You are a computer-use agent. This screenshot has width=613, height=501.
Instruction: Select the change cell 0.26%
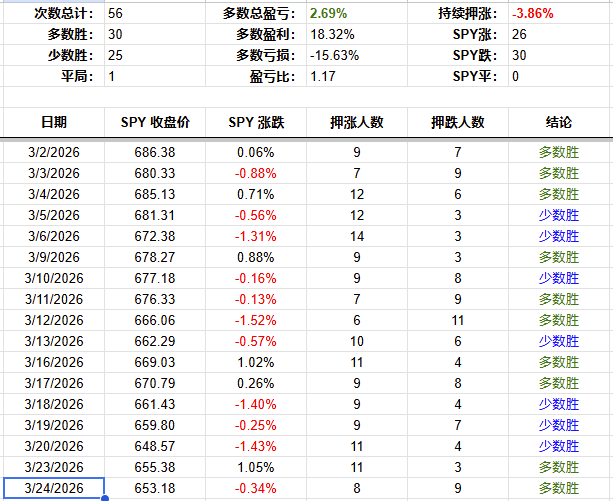pos(256,383)
